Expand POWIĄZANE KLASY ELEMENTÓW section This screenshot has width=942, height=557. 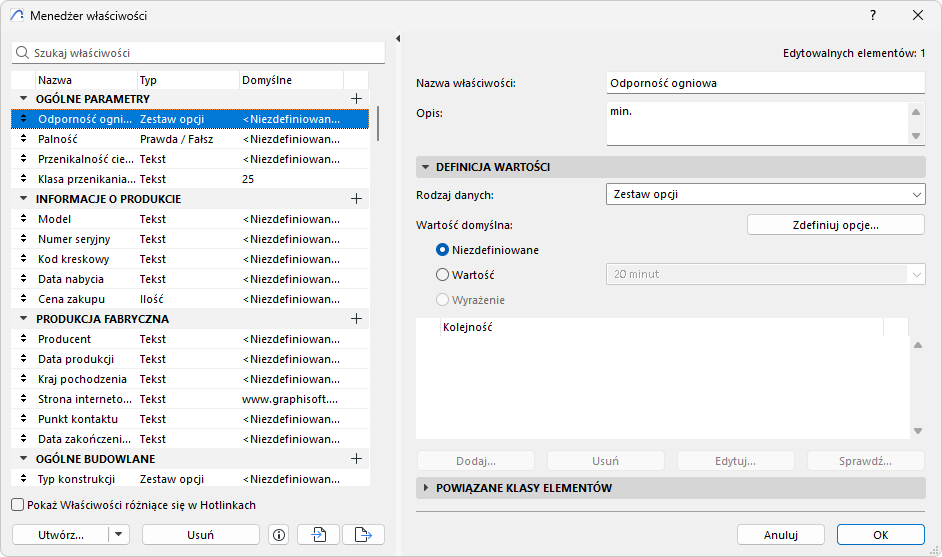click(427, 488)
